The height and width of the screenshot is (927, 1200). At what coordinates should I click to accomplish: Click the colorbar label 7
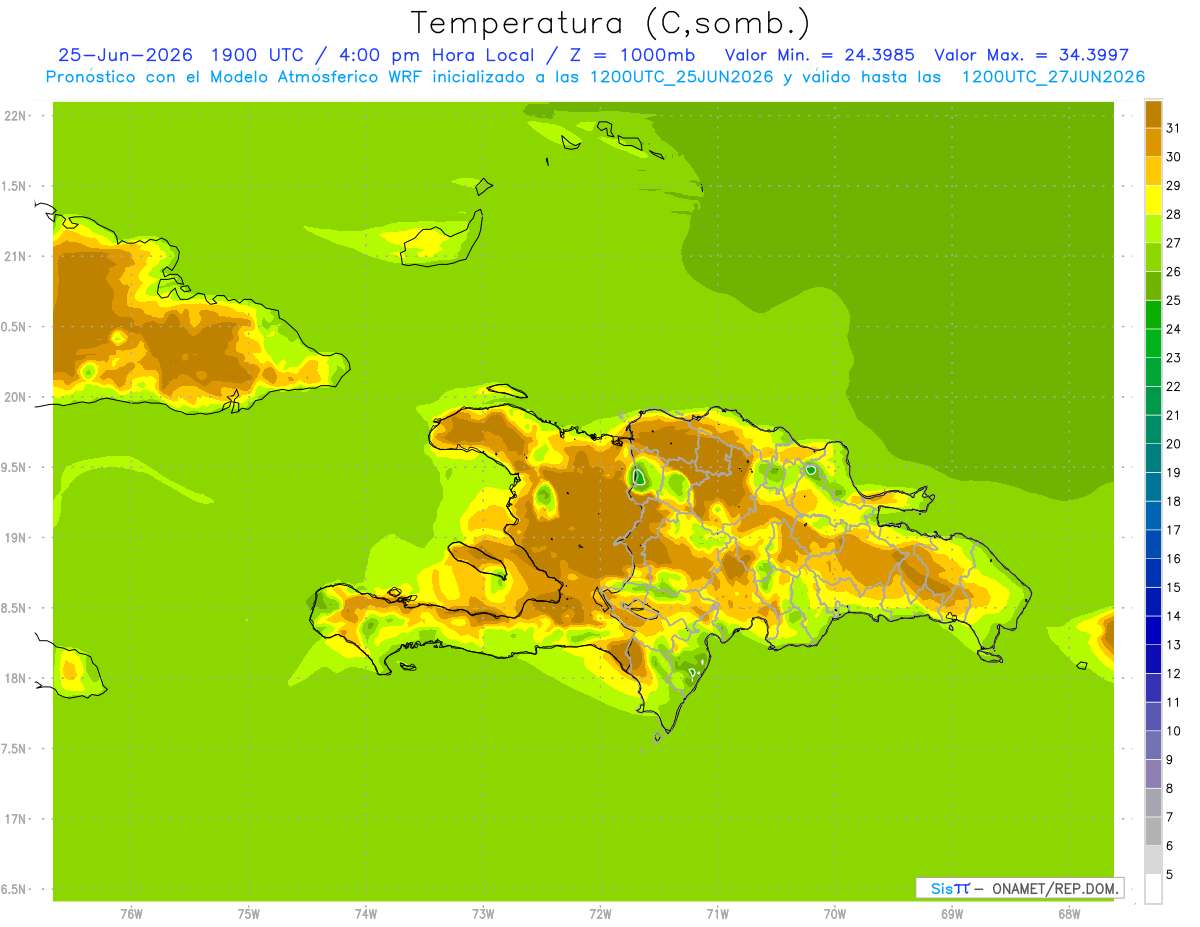click(x=1170, y=817)
